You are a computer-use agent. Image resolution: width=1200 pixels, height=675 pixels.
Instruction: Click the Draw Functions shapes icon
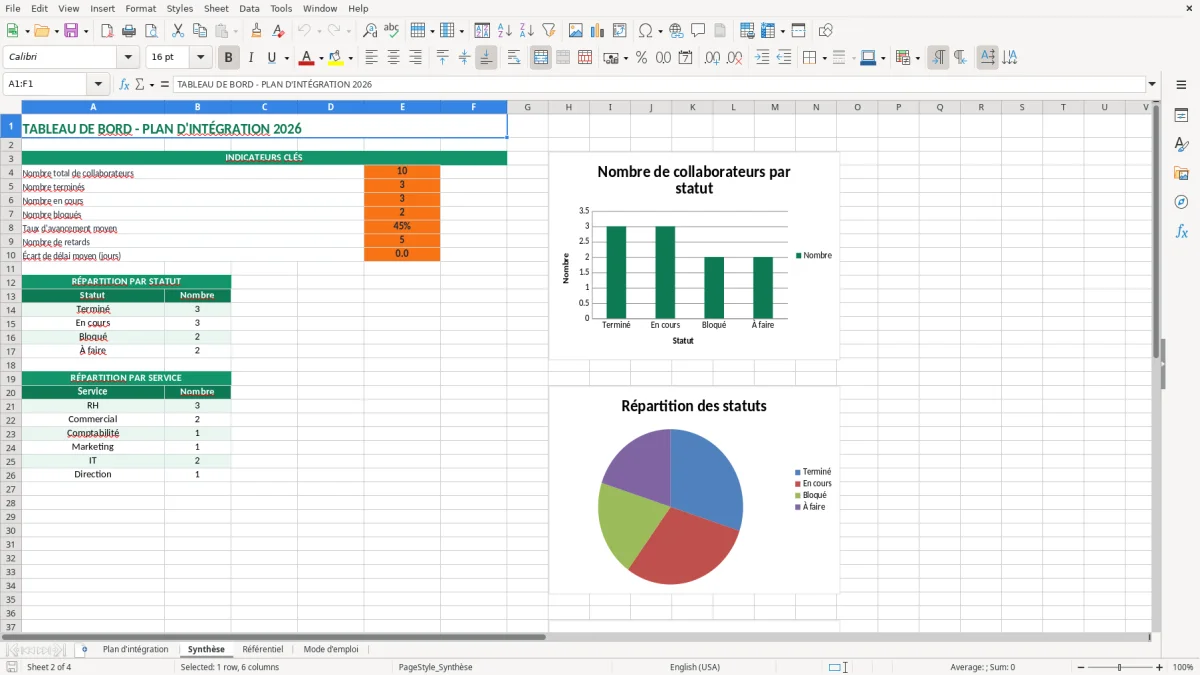point(825,31)
